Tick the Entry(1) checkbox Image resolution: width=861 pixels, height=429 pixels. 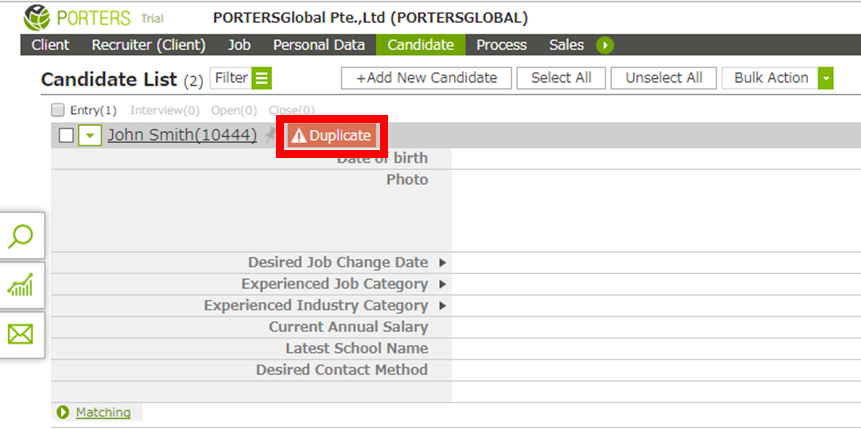click(58, 110)
